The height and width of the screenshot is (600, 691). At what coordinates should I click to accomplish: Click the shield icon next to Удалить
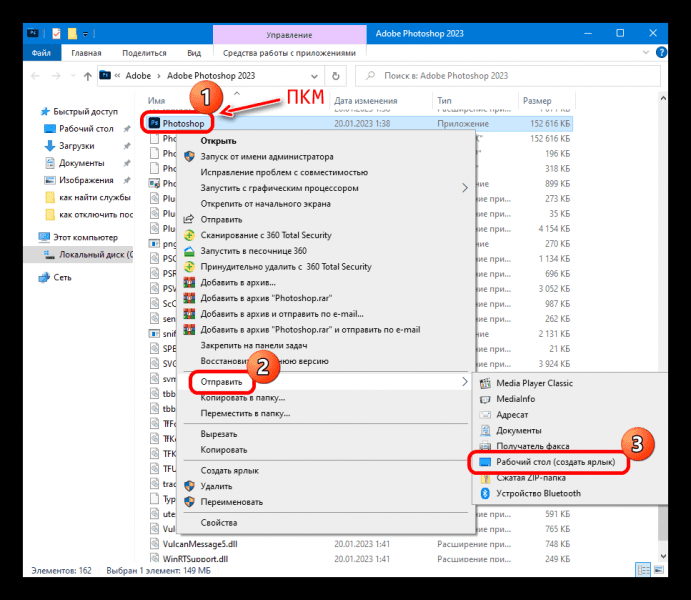pyautogui.click(x=189, y=486)
